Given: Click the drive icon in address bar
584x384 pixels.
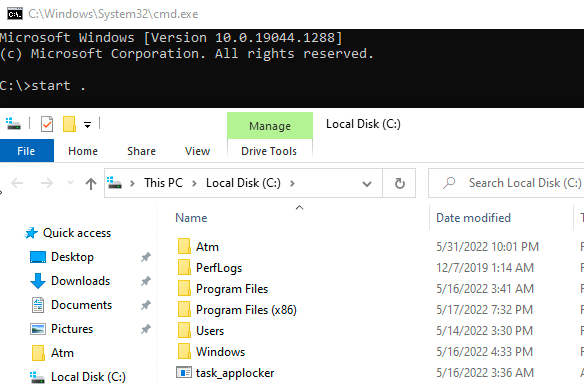Looking at the screenshot, I should [115, 183].
